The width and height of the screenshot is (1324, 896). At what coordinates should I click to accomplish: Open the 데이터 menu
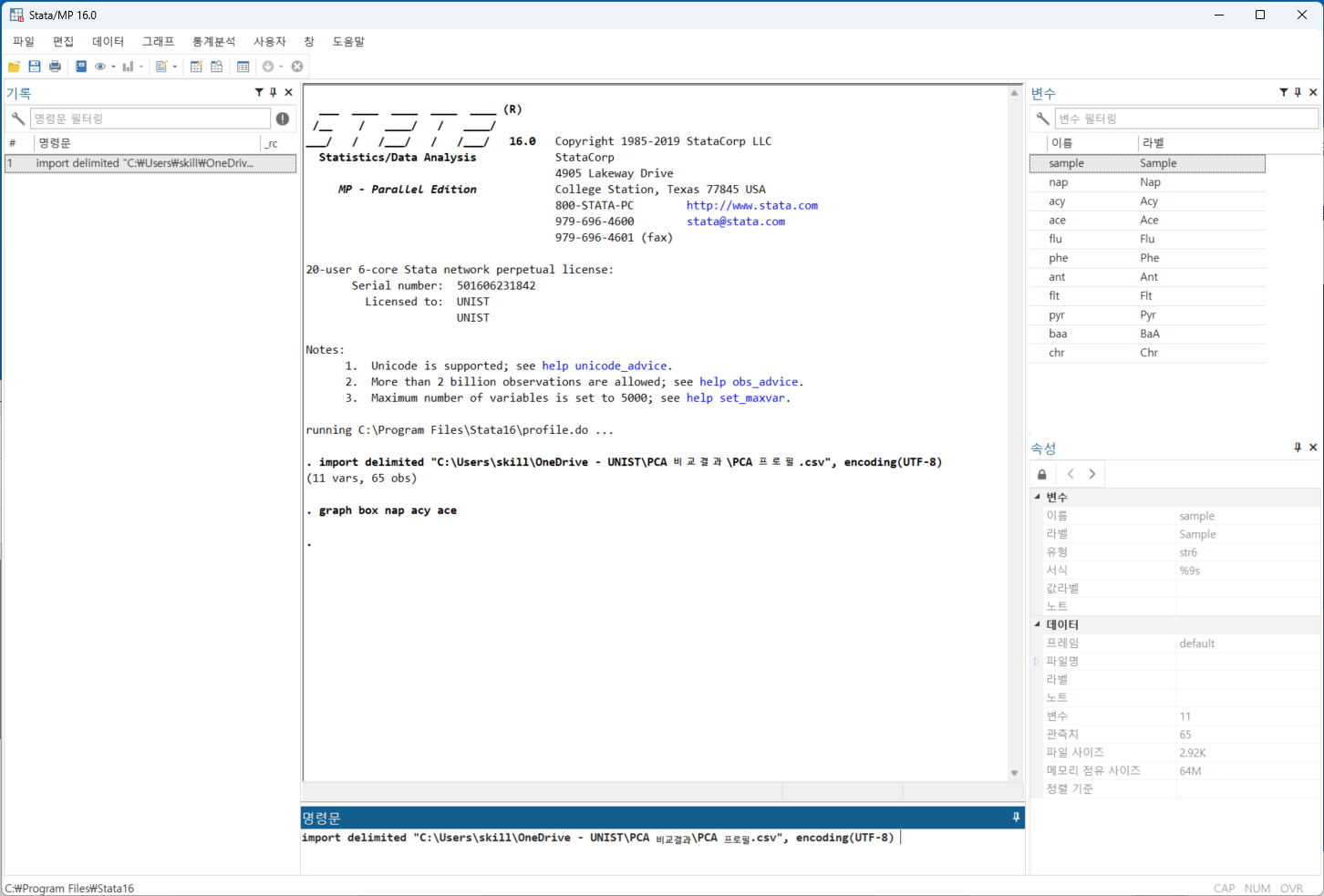pos(108,41)
